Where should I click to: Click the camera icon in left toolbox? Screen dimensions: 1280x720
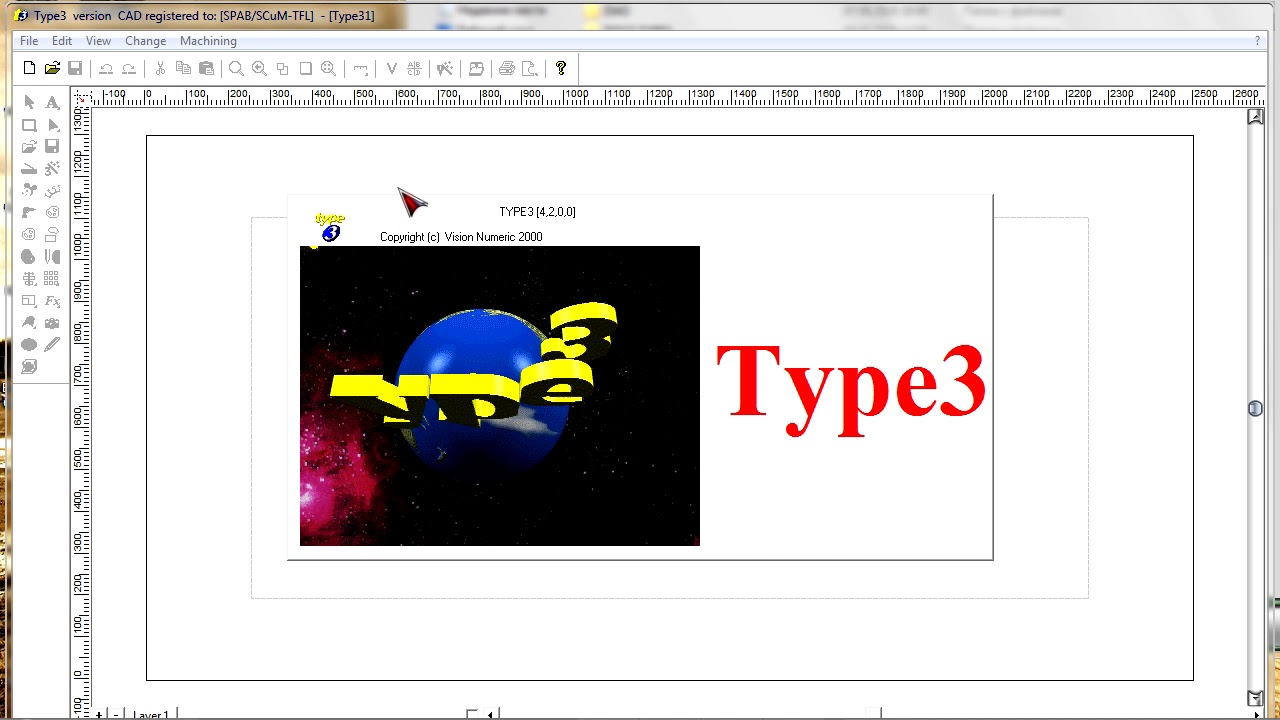tap(52, 323)
